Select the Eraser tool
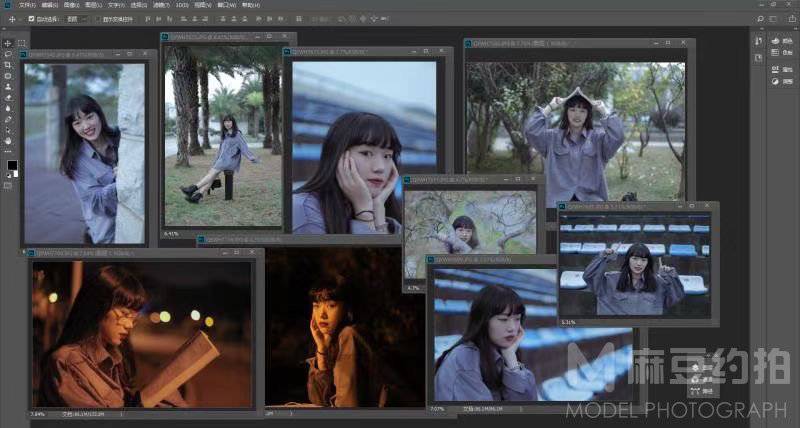The height and width of the screenshot is (428, 800). [x=8, y=97]
